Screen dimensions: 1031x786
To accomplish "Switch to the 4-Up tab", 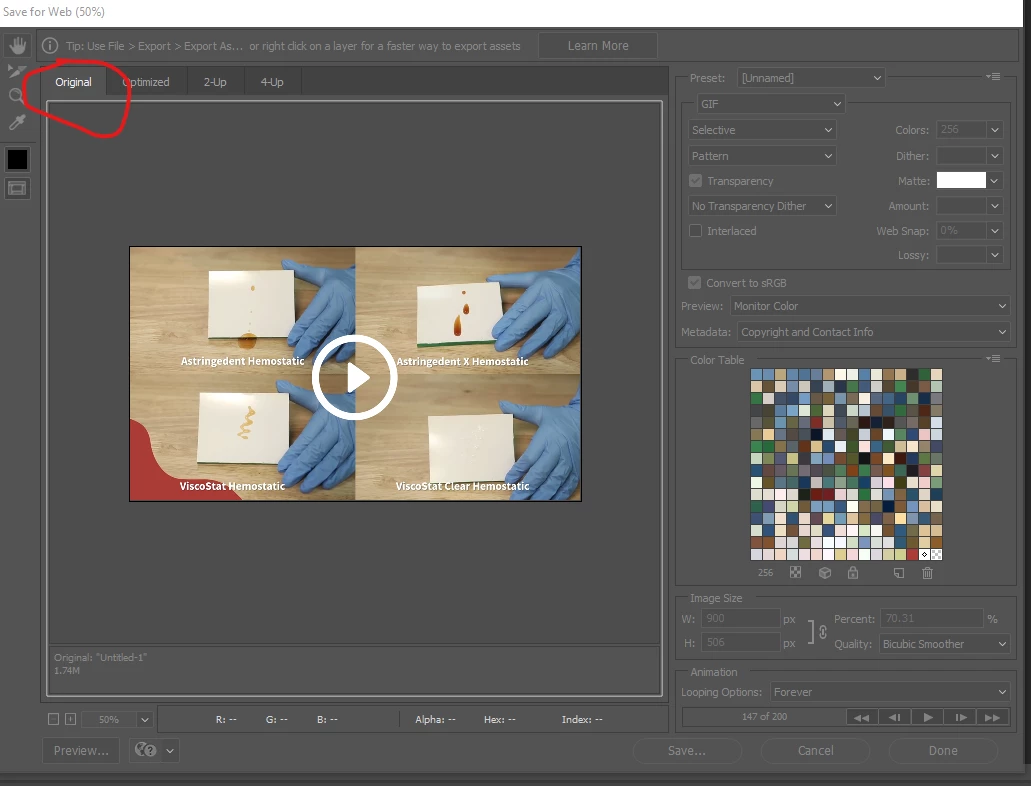I will point(272,82).
